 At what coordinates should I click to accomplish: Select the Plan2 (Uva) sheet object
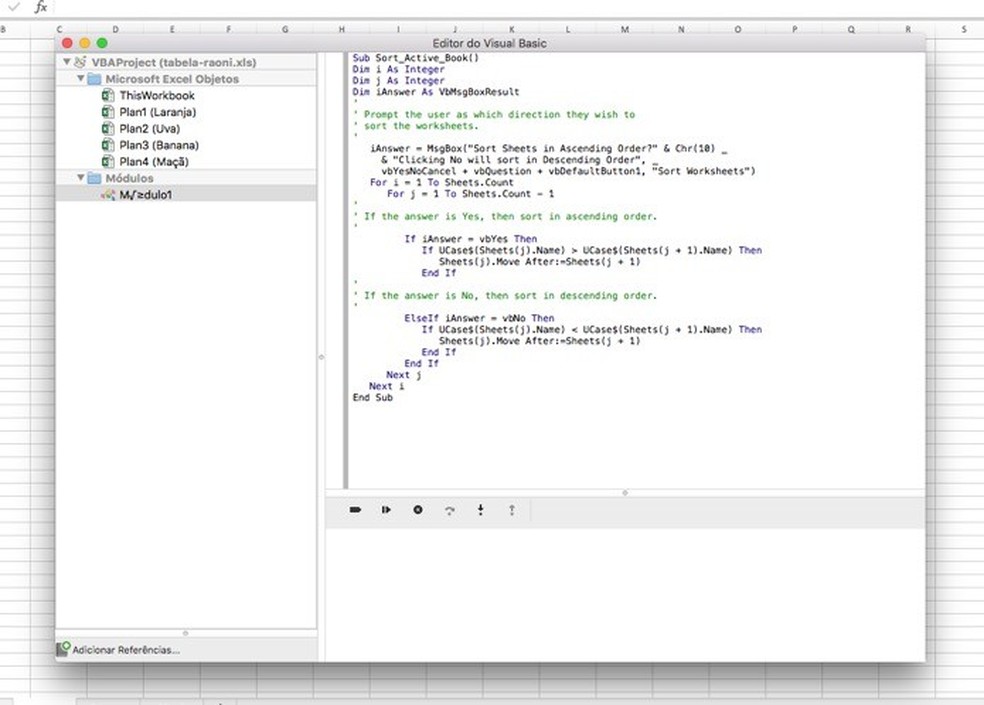pos(149,129)
